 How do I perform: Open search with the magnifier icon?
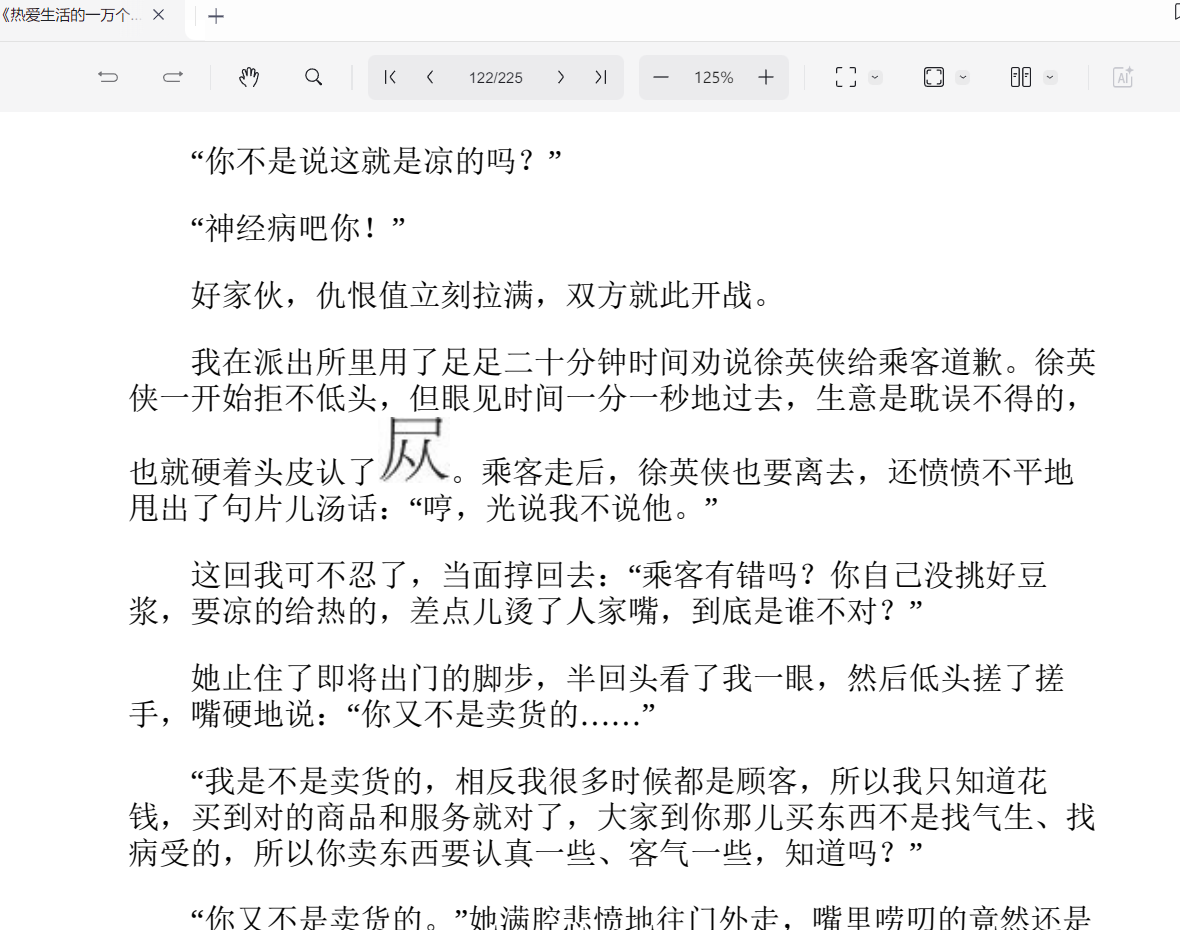[313, 77]
